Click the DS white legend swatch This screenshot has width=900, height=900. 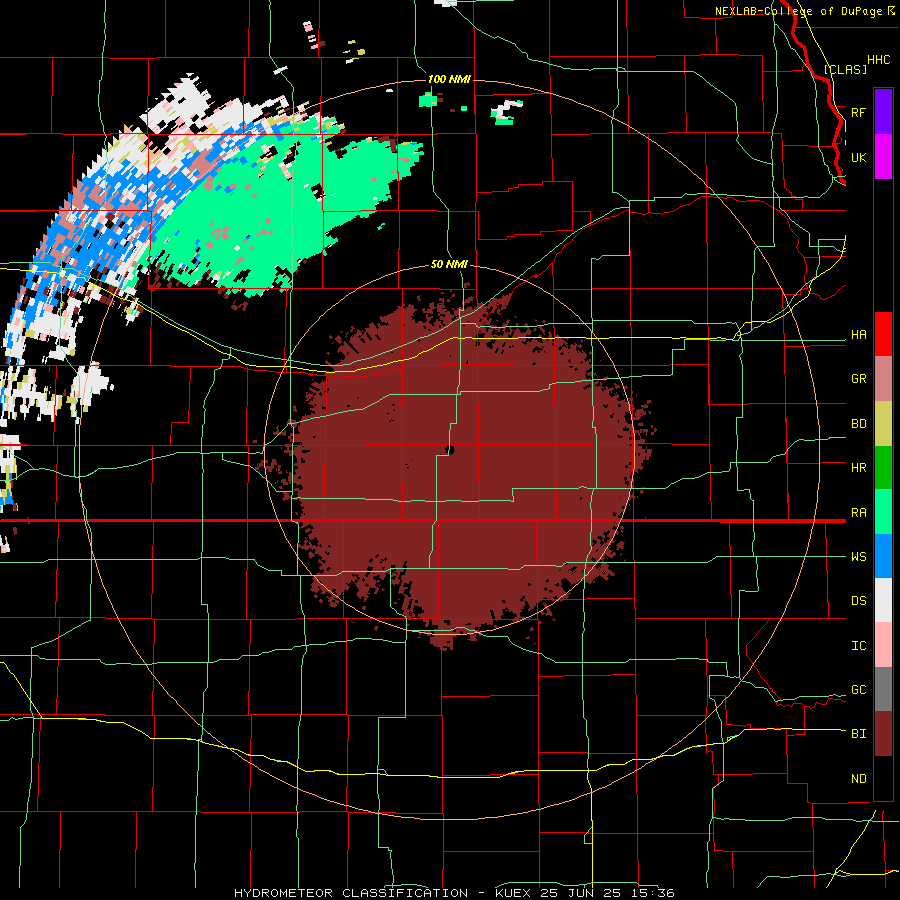[883, 600]
